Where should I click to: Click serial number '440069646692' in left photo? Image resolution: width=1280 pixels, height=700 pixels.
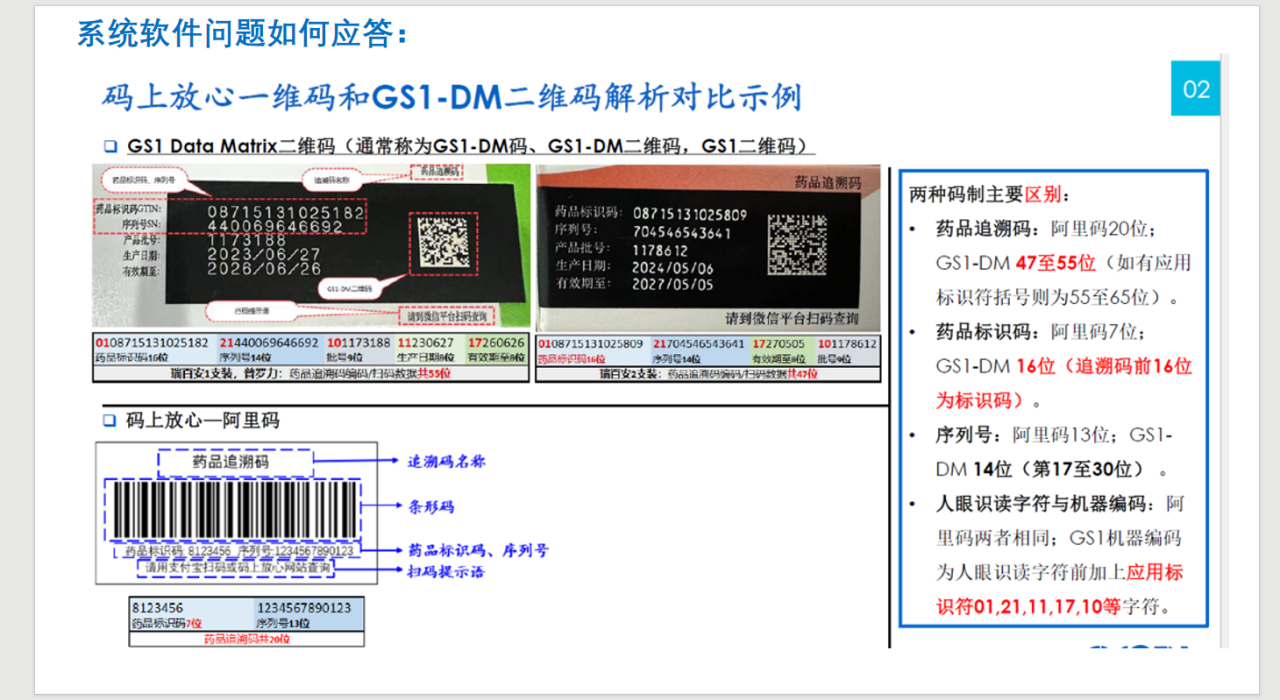click(275, 227)
